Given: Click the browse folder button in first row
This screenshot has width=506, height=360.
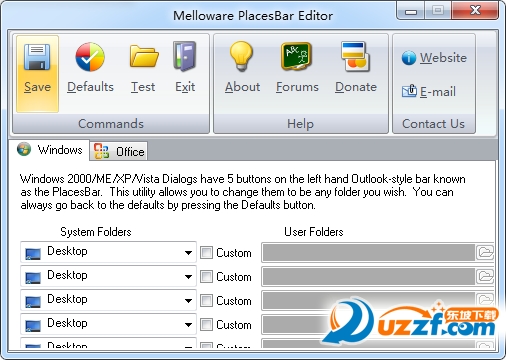Looking at the screenshot, I should [485, 252].
